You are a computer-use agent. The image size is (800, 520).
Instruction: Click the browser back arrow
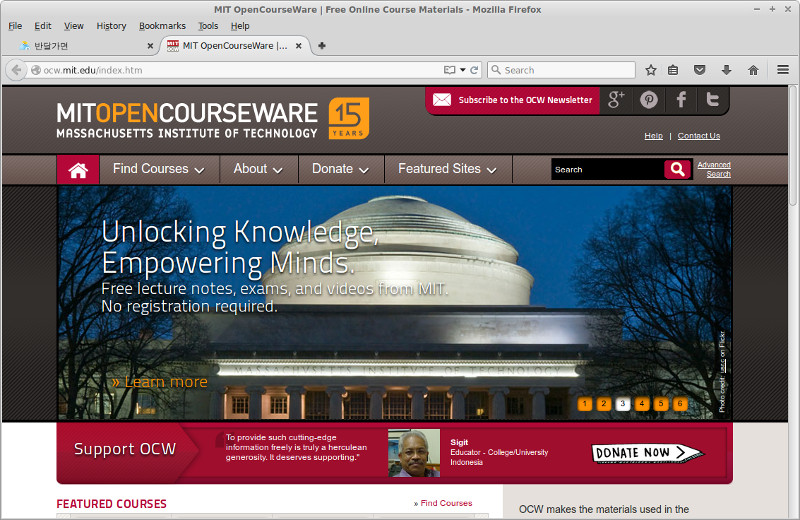click(x=16, y=70)
